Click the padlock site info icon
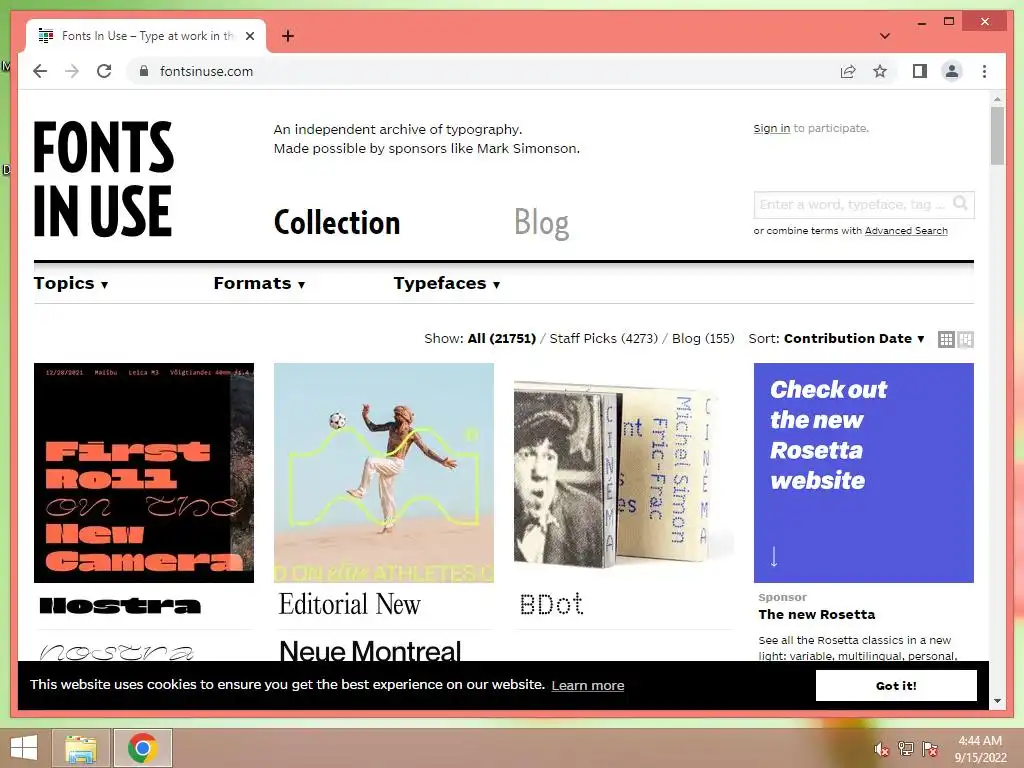The image size is (1024, 768). [x=144, y=71]
